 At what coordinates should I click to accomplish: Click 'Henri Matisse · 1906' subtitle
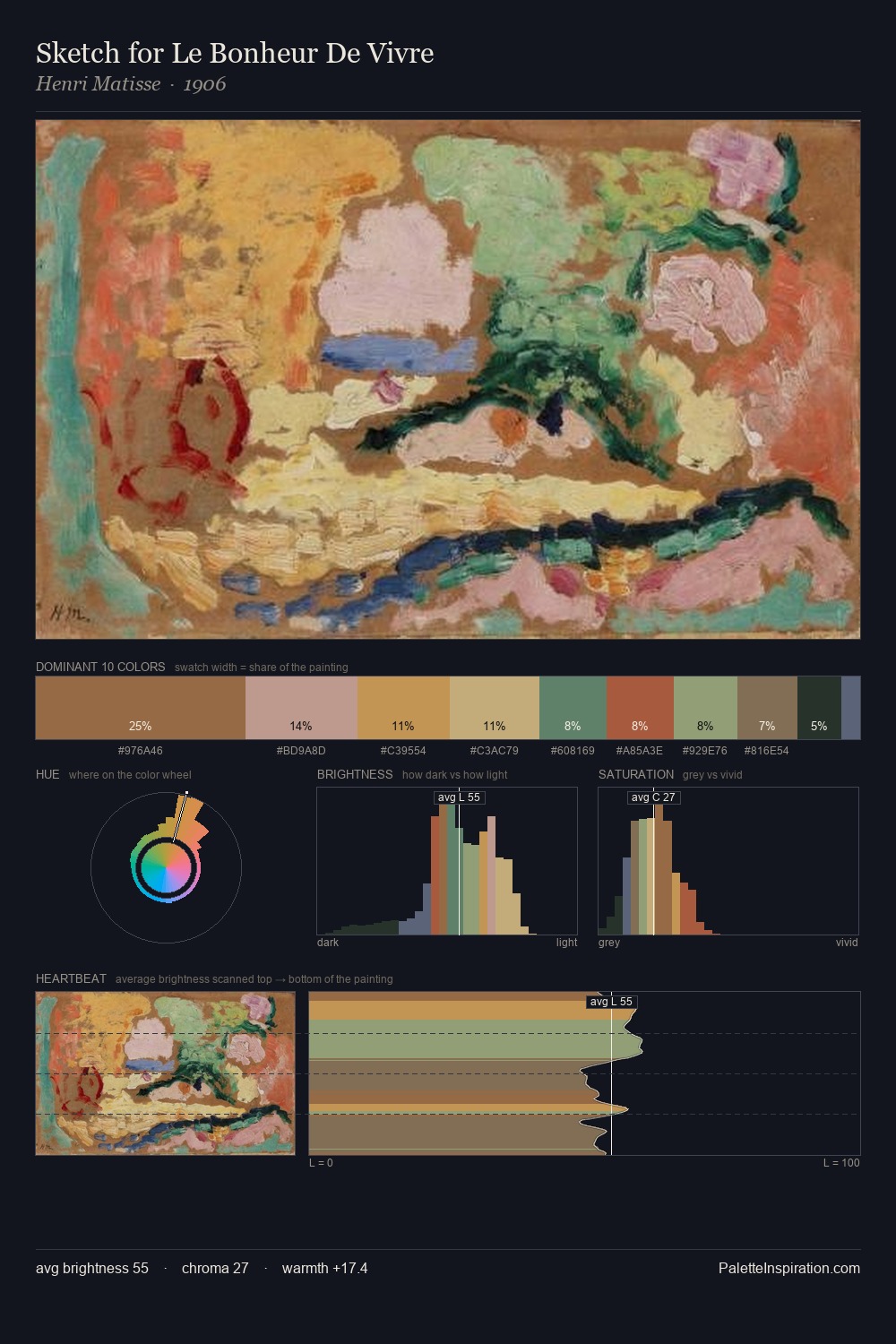click(131, 84)
